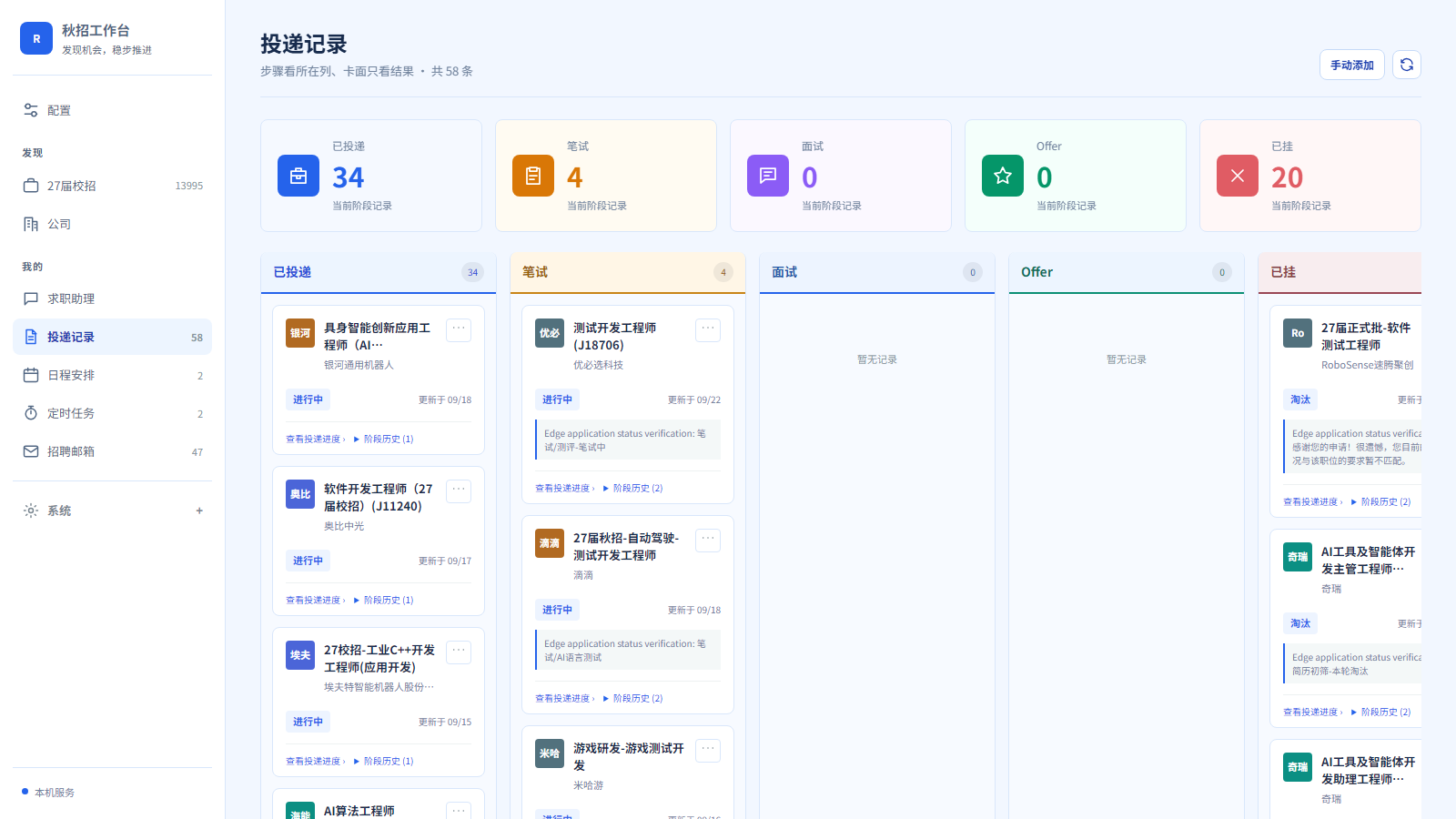1456x819 pixels.
Task: Open 查看投递进度 on 优必选科技 card
Action: pos(564,488)
